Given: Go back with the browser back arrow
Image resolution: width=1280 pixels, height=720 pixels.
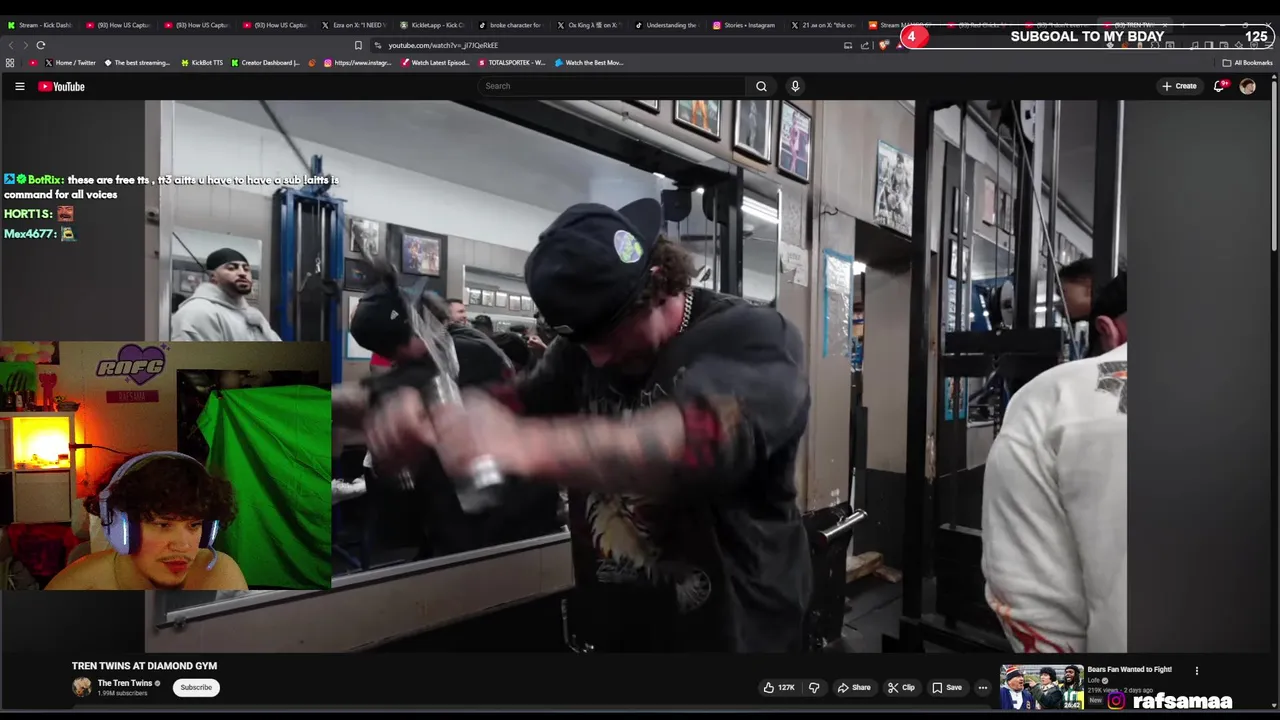Looking at the screenshot, I should pos(11,45).
